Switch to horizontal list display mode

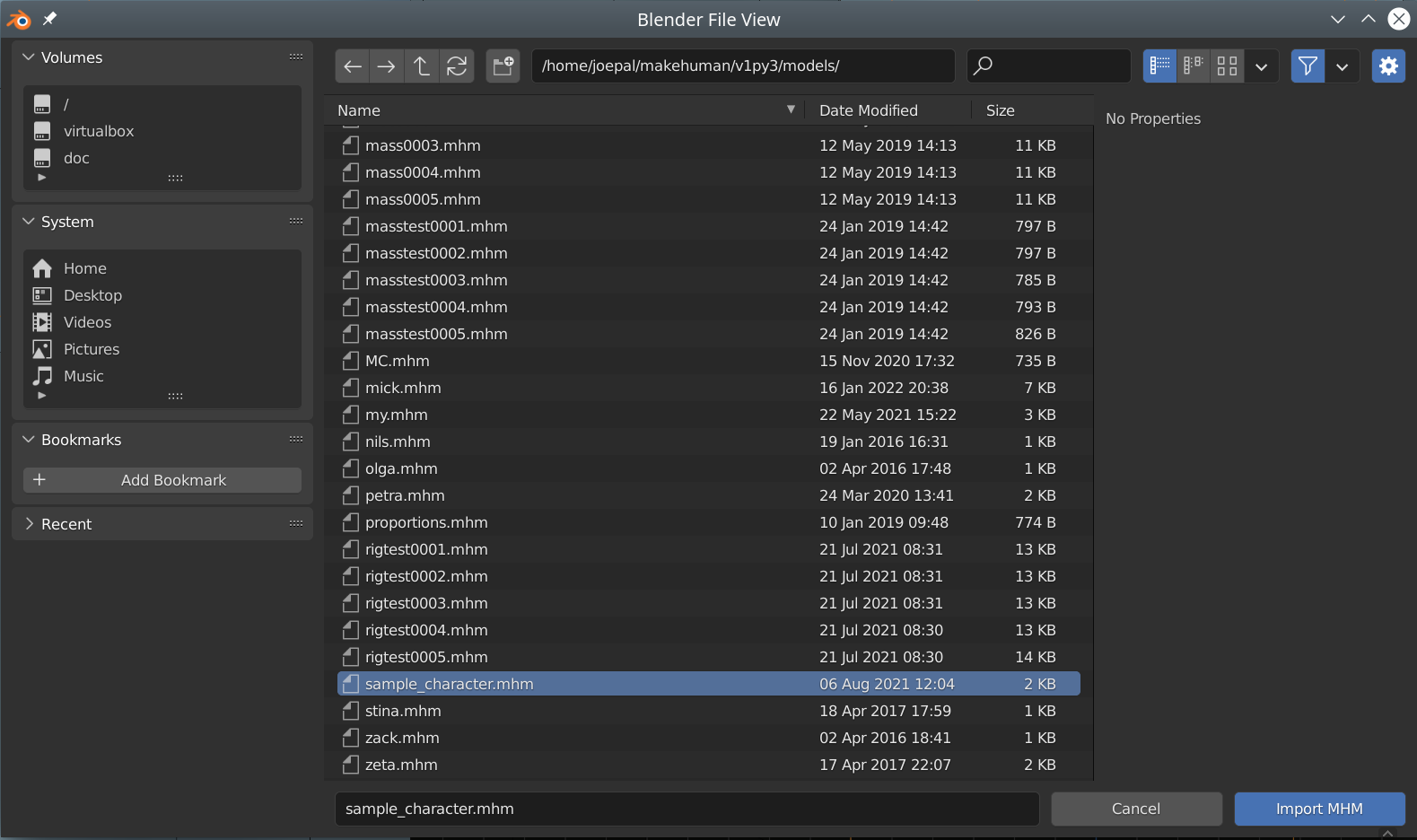tap(1194, 66)
